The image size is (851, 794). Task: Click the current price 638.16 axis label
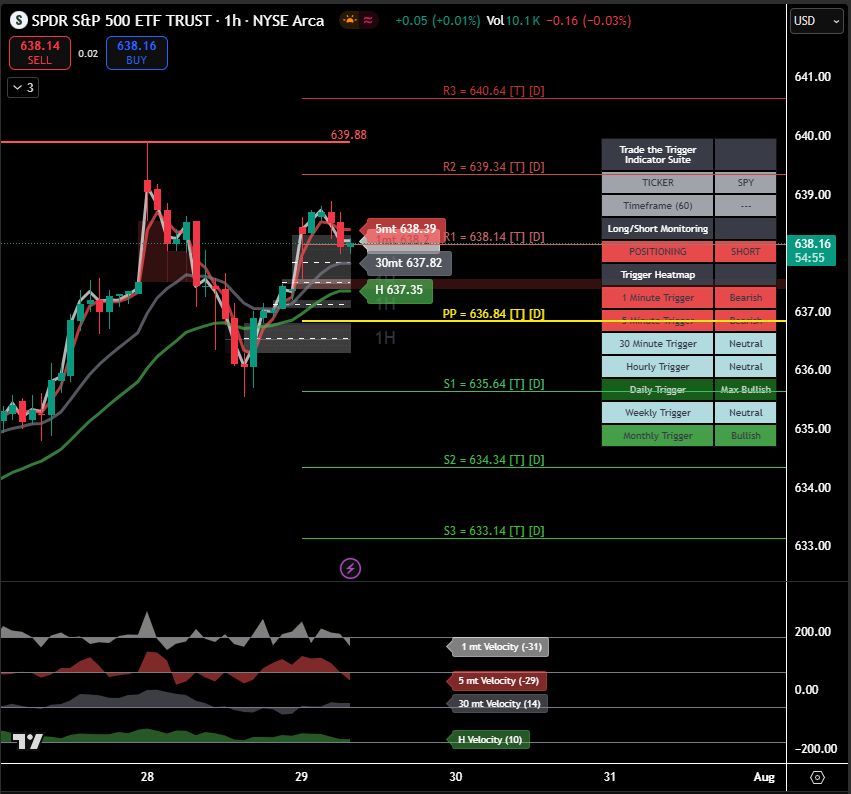(812, 250)
